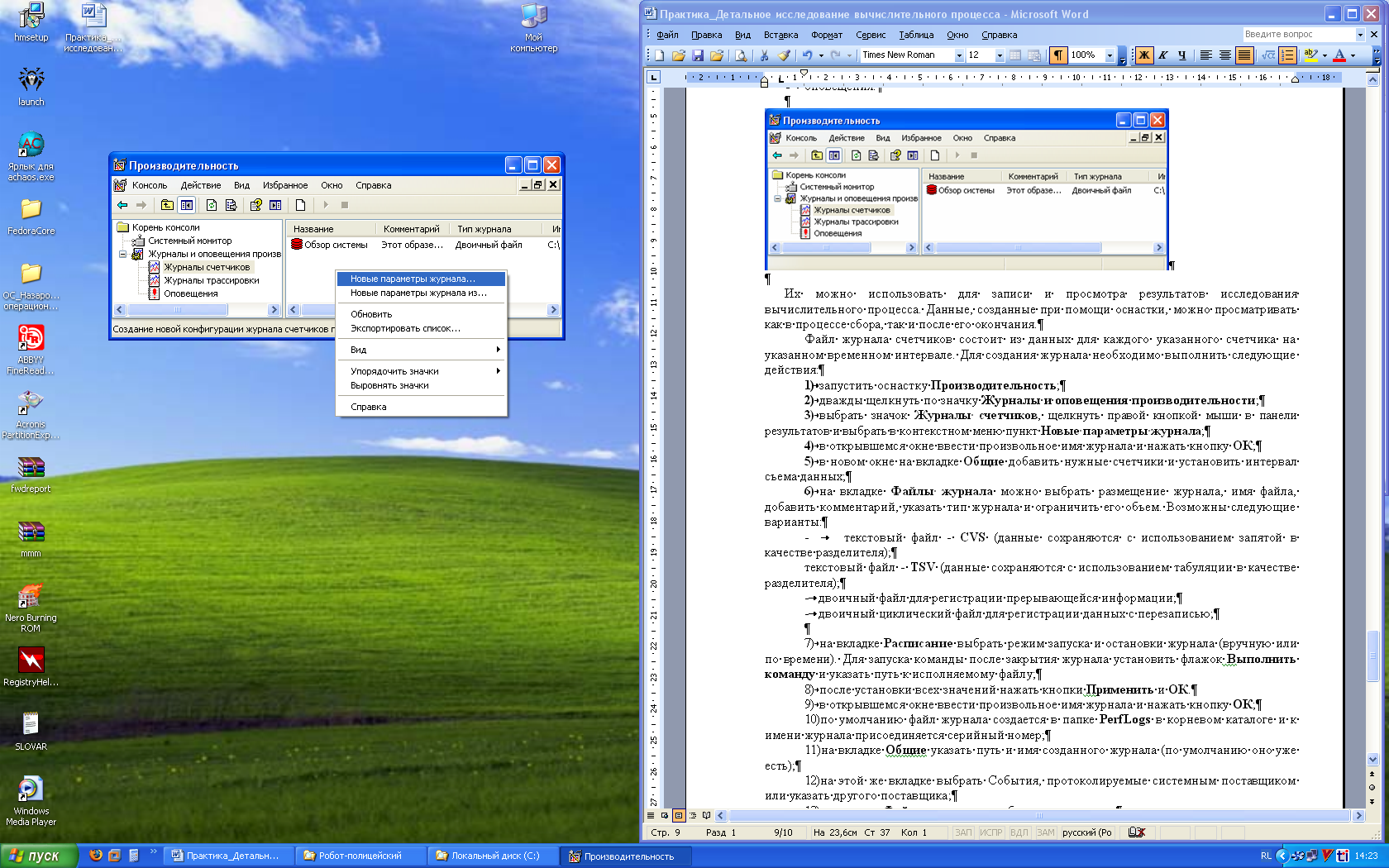Create new log settings via blank page icon
Screen dimensions: 1389x868
(300, 205)
